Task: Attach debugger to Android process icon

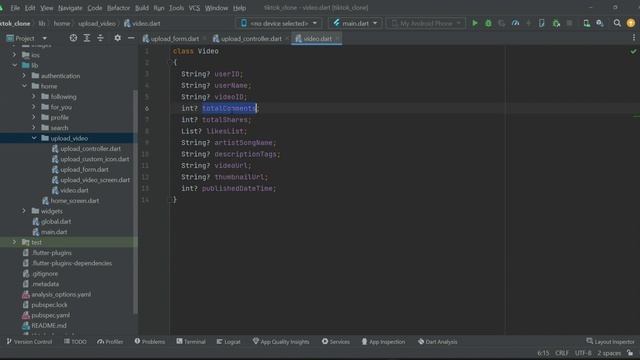Action: (556, 23)
